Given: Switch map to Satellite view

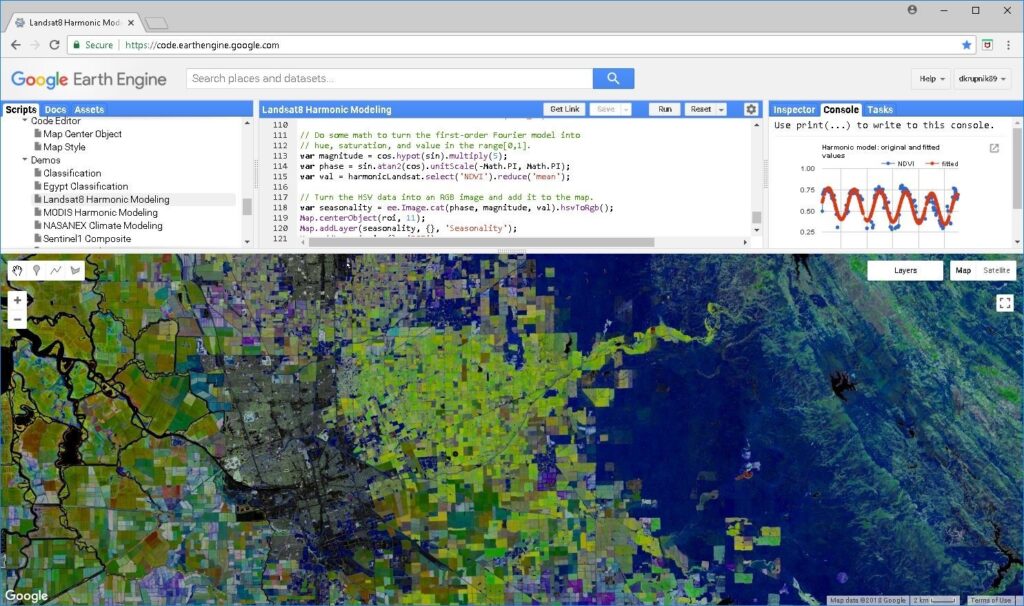Looking at the screenshot, I should pos(996,270).
